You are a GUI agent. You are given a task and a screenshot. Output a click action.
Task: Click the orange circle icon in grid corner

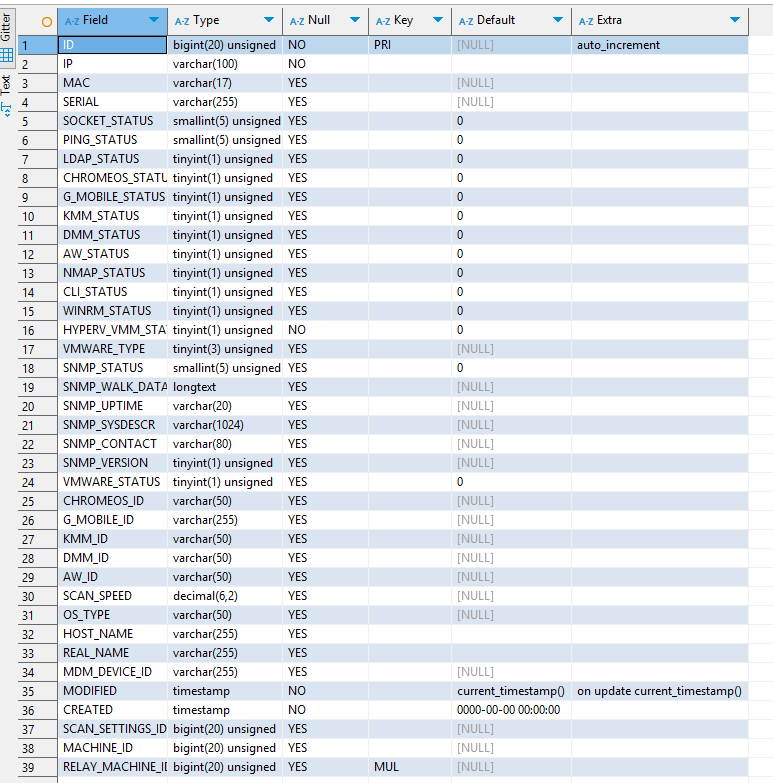pos(46,21)
